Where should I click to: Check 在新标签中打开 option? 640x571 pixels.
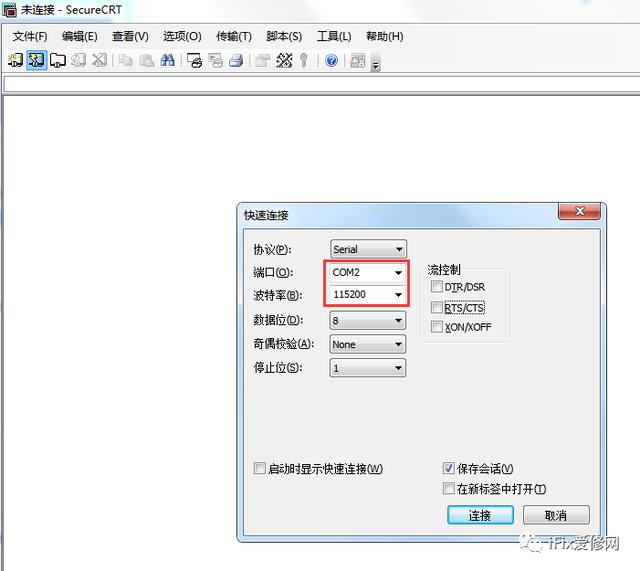pyautogui.click(x=449, y=488)
